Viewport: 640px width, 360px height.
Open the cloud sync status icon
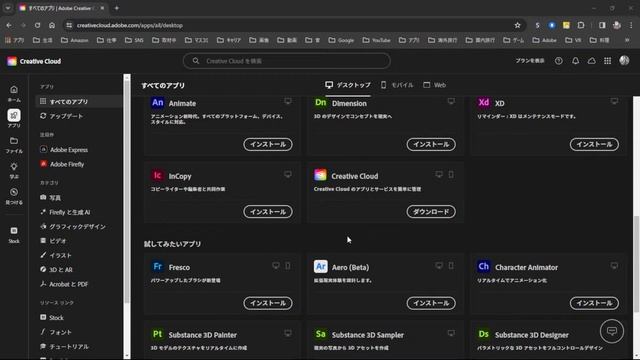pos(591,61)
